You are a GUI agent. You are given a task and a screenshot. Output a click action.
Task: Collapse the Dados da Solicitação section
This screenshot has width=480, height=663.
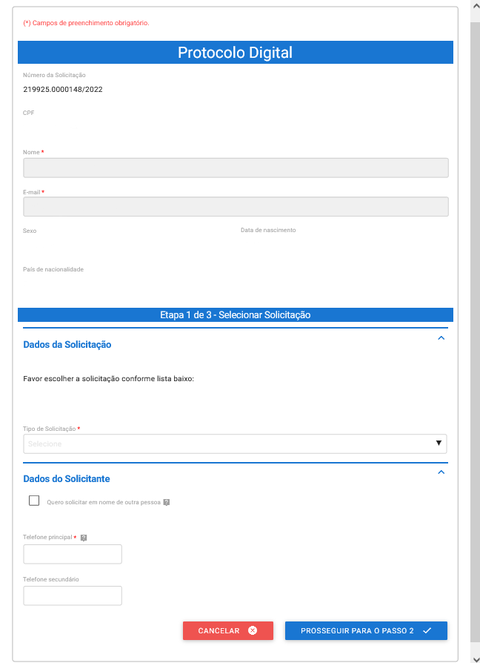pos(441,338)
